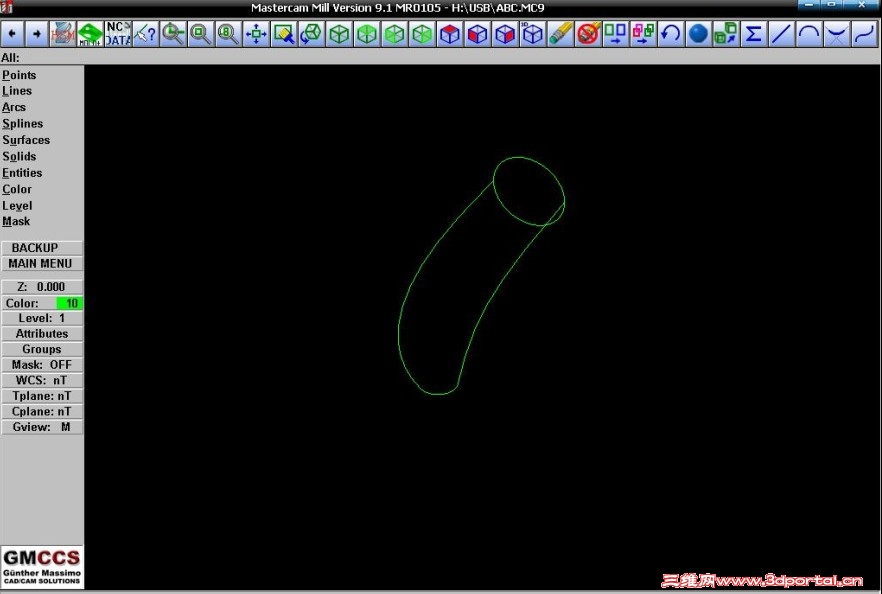This screenshot has width=882, height=594.
Task: Click the green Mold+ icon
Action: click(x=90, y=34)
